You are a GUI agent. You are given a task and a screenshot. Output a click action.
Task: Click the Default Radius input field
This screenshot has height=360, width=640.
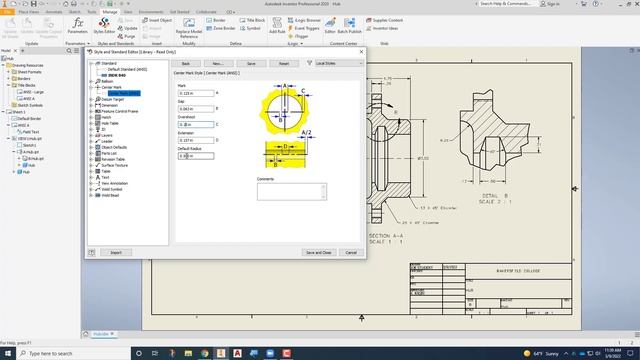pyautogui.click(x=196, y=156)
